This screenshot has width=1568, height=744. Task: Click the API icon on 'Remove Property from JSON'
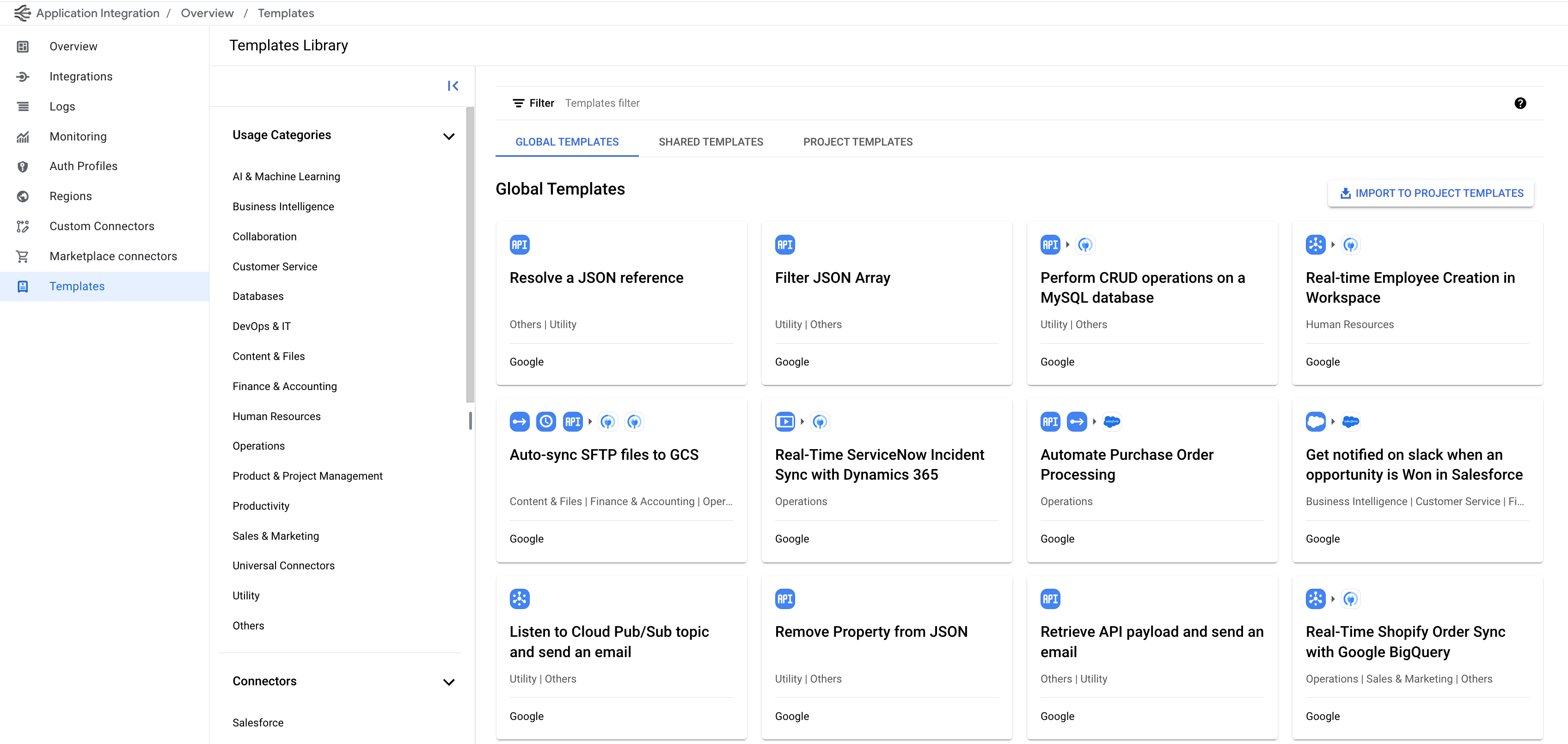point(785,599)
